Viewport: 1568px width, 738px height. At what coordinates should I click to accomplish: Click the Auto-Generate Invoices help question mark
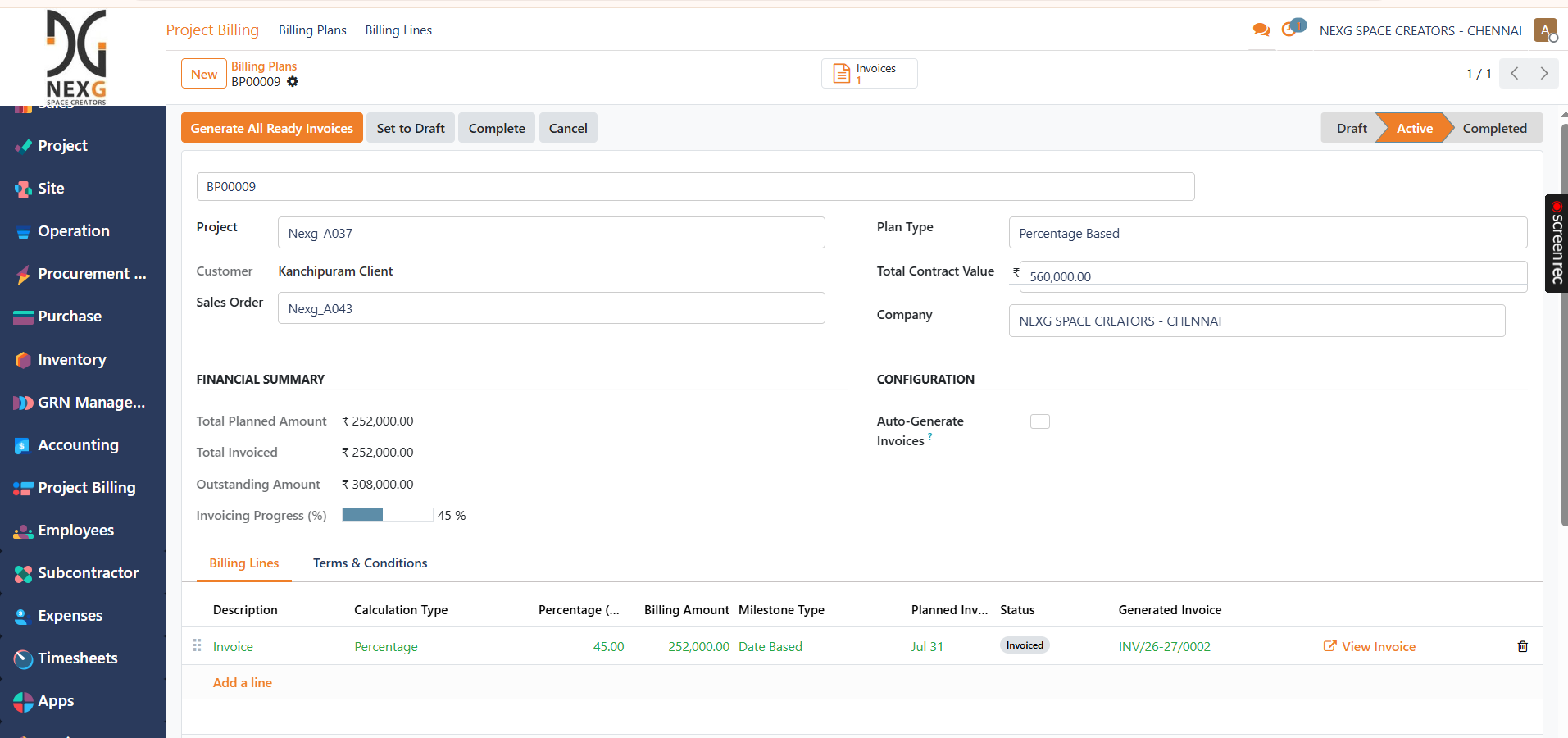[929, 437]
